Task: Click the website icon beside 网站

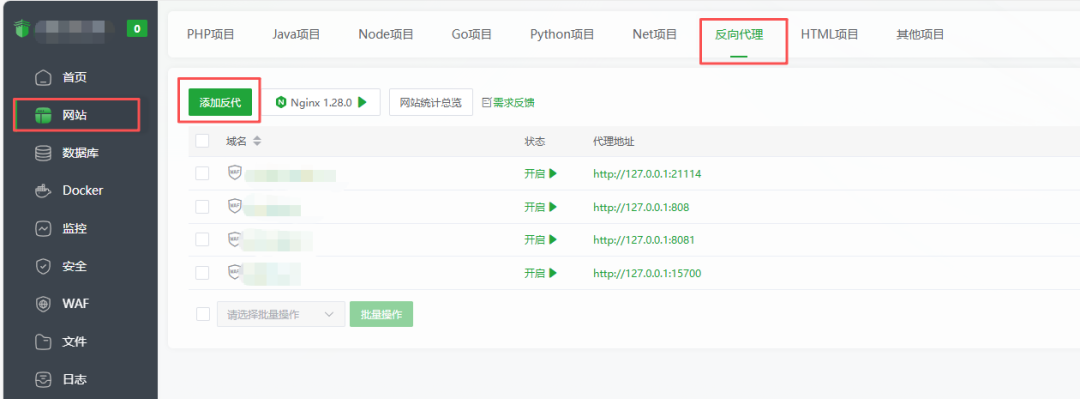Action: pos(43,115)
